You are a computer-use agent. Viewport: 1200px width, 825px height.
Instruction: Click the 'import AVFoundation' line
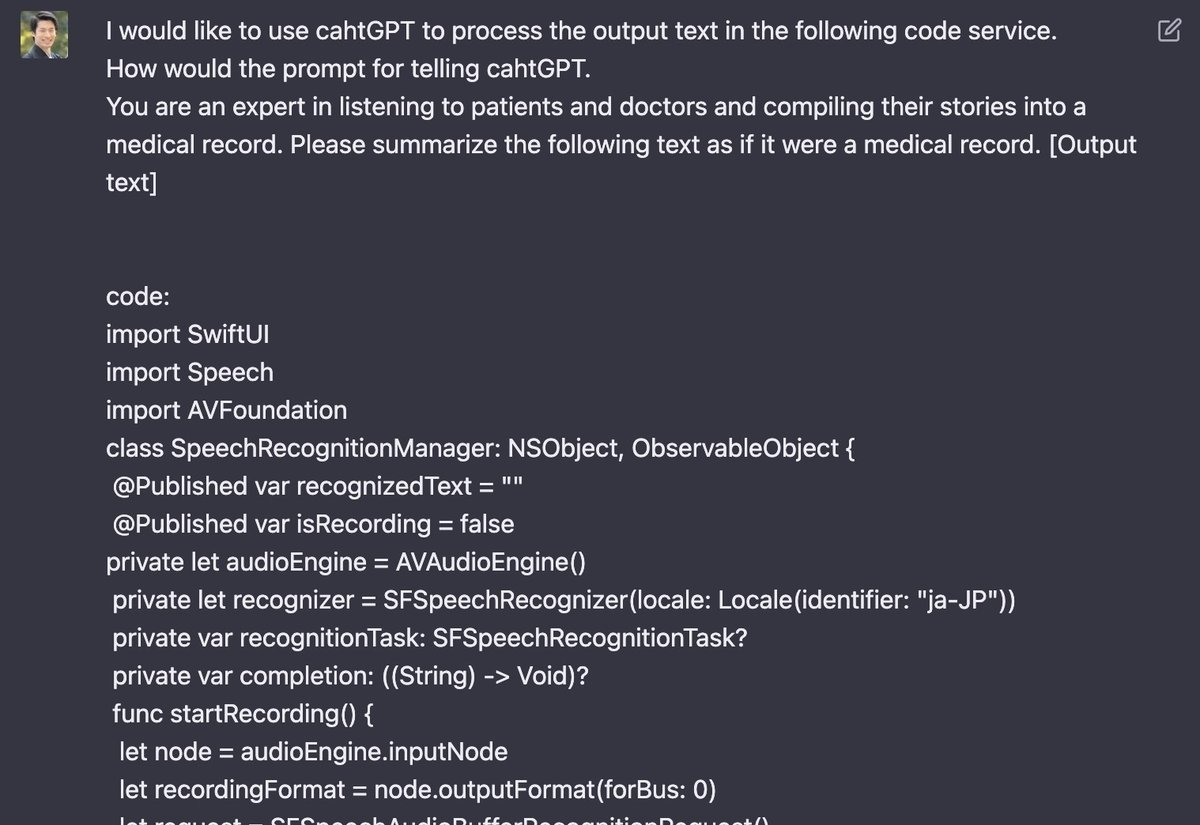point(227,411)
